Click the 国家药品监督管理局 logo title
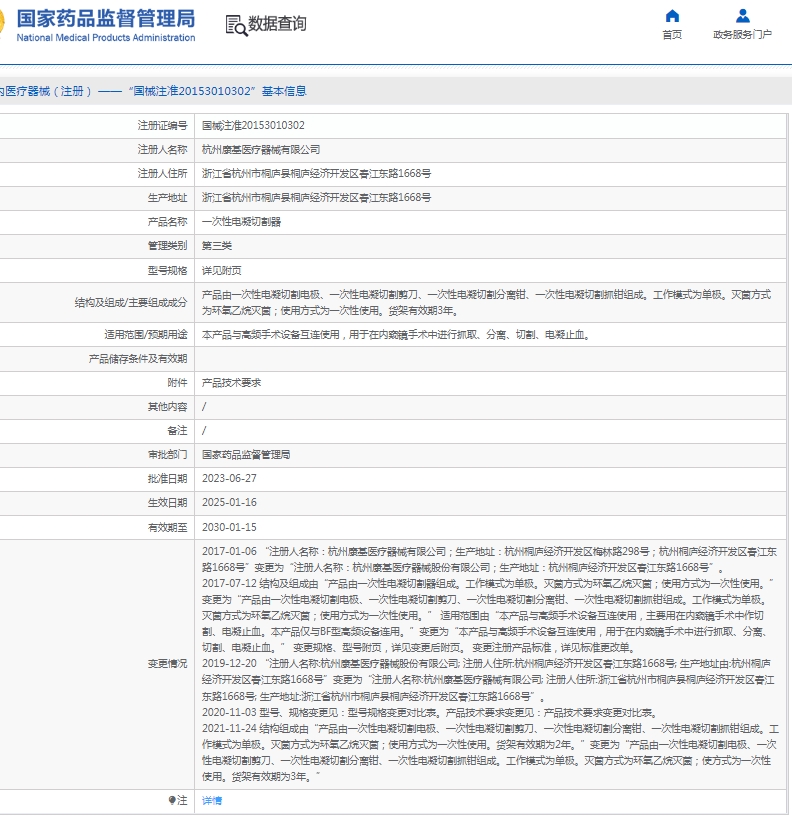Viewport: 792px width, 822px height. point(106,18)
